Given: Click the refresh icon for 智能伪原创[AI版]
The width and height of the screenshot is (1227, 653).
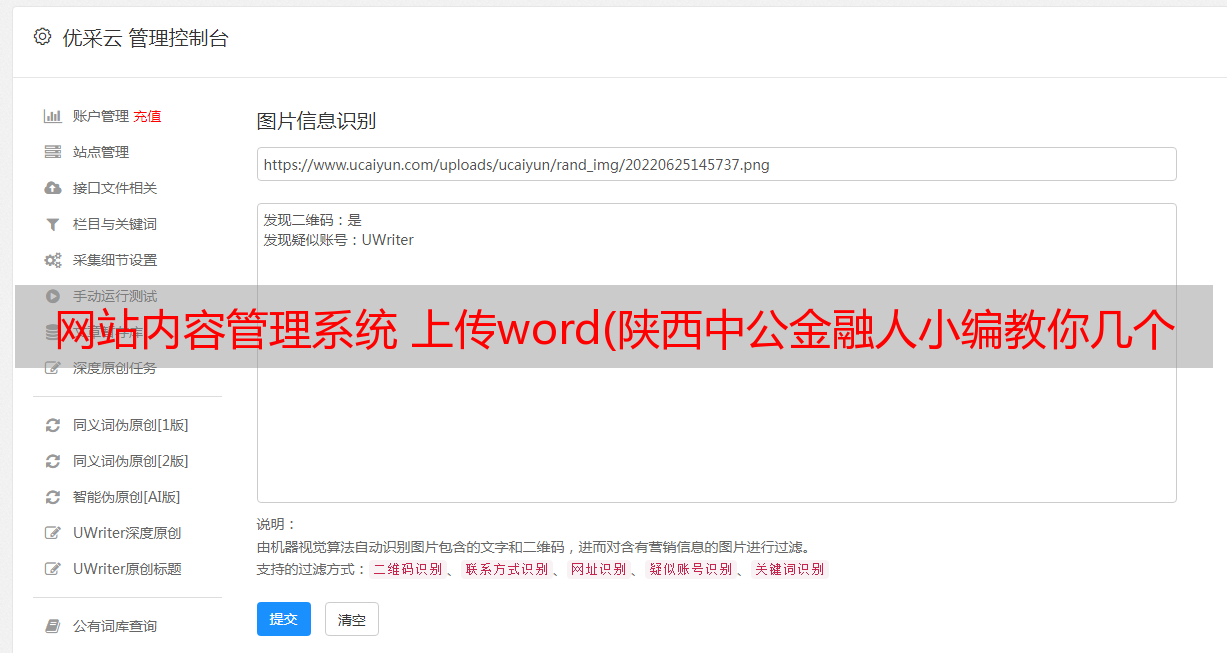Looking at the screenshot, I should tap(53, 497).
